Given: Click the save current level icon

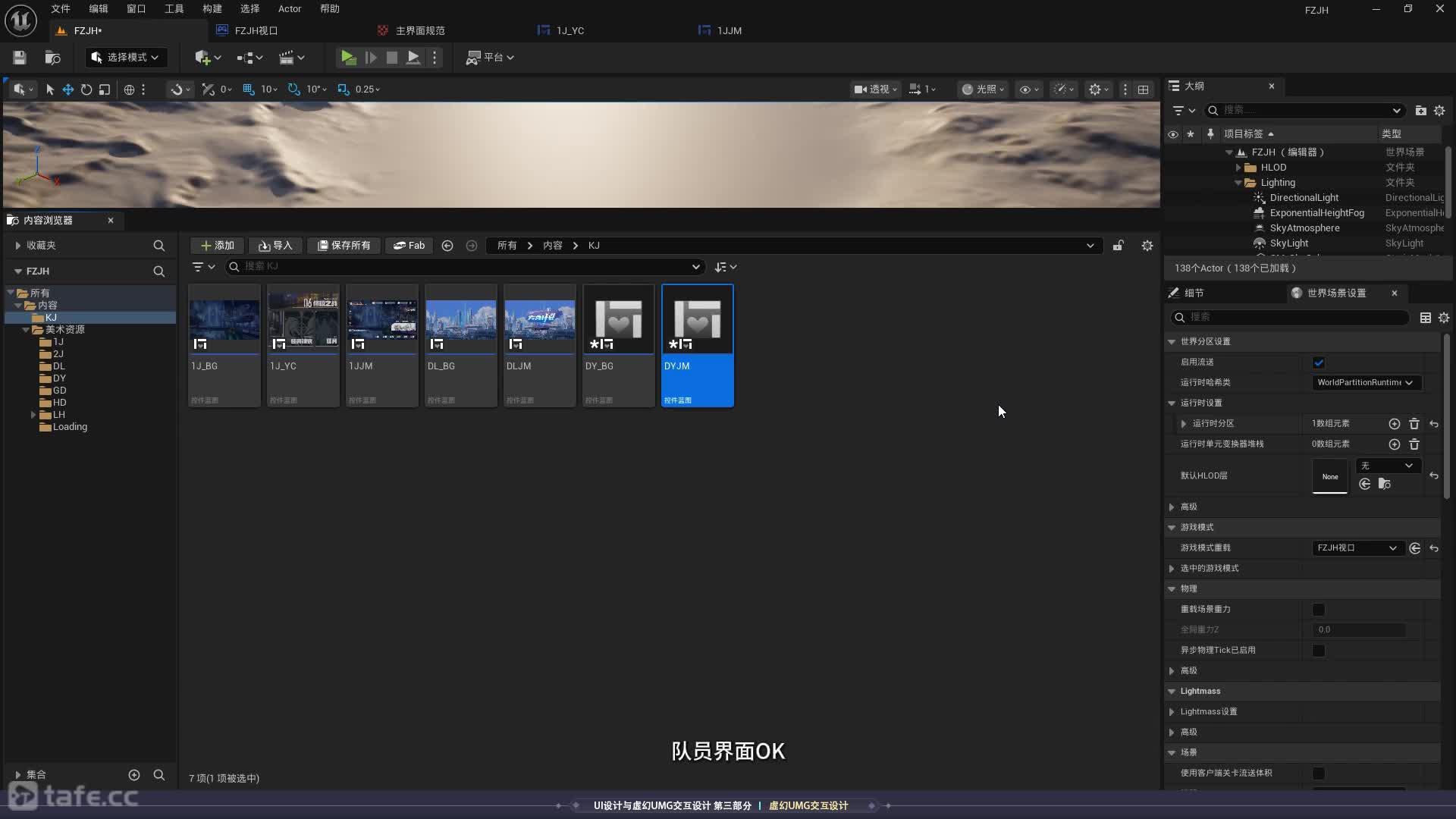Looking at the screenshot, I should coord(20,58).
